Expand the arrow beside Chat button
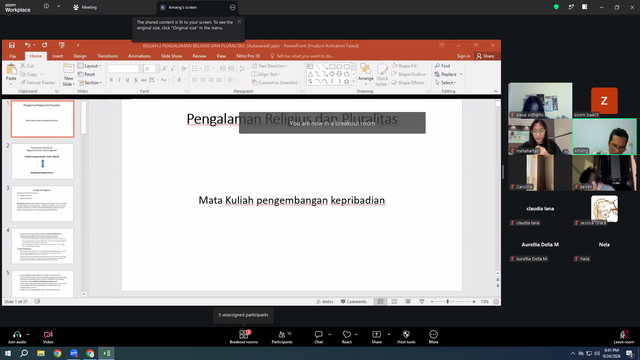The height and width of the screenshot is (360, 640). [329, 334]
